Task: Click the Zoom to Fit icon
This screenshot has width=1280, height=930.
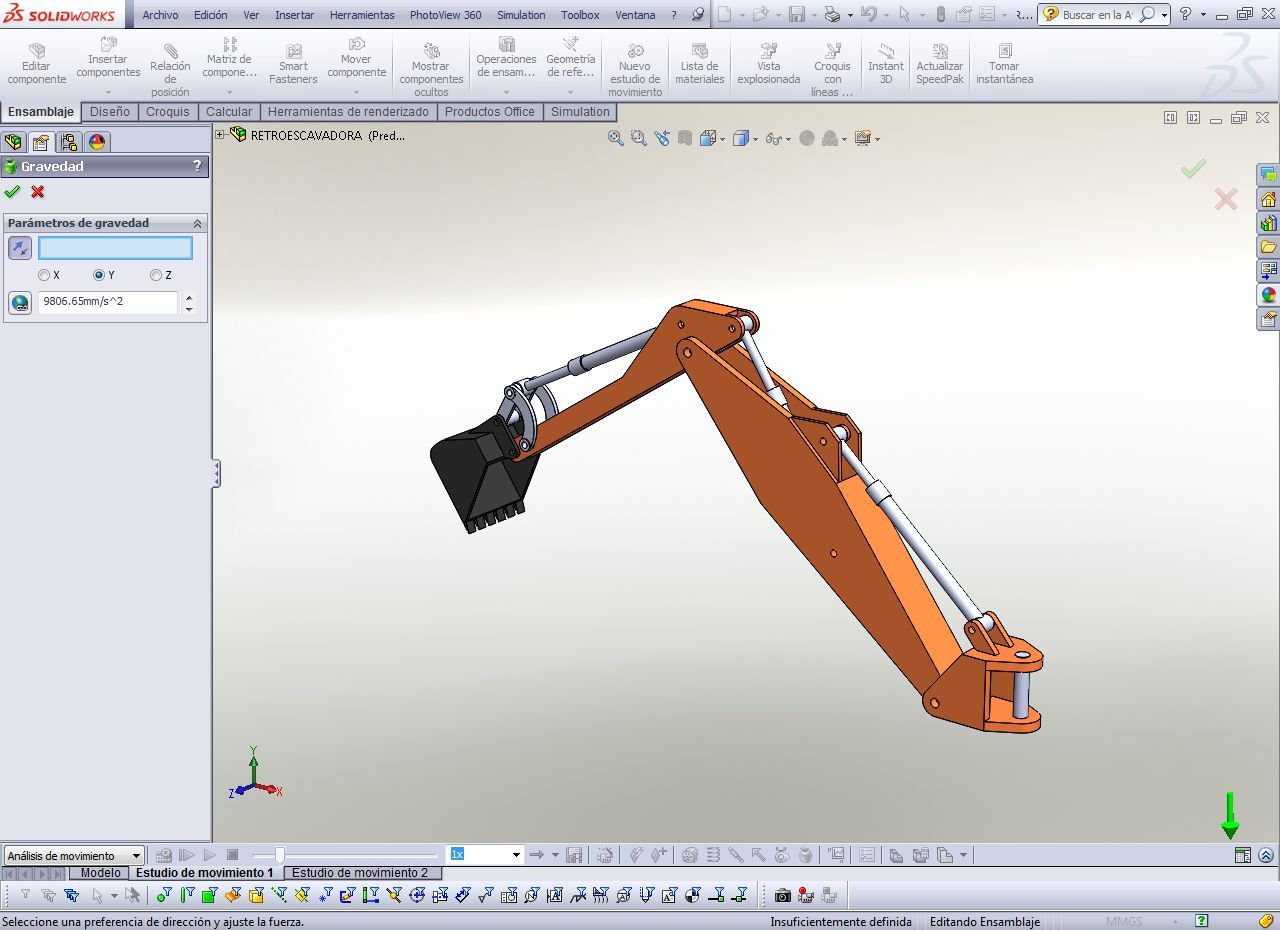Action: click(616, 138)
